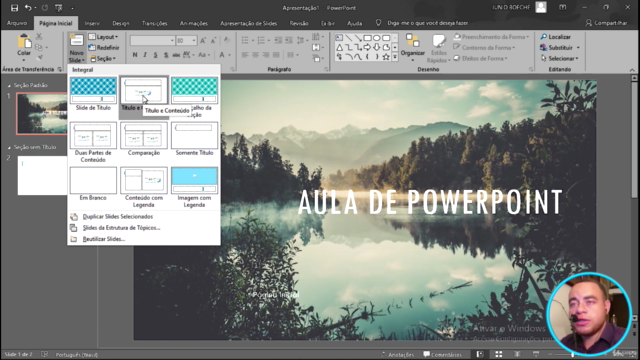Click the Localizar find button

pyautogui.click(x=556, y=37)
